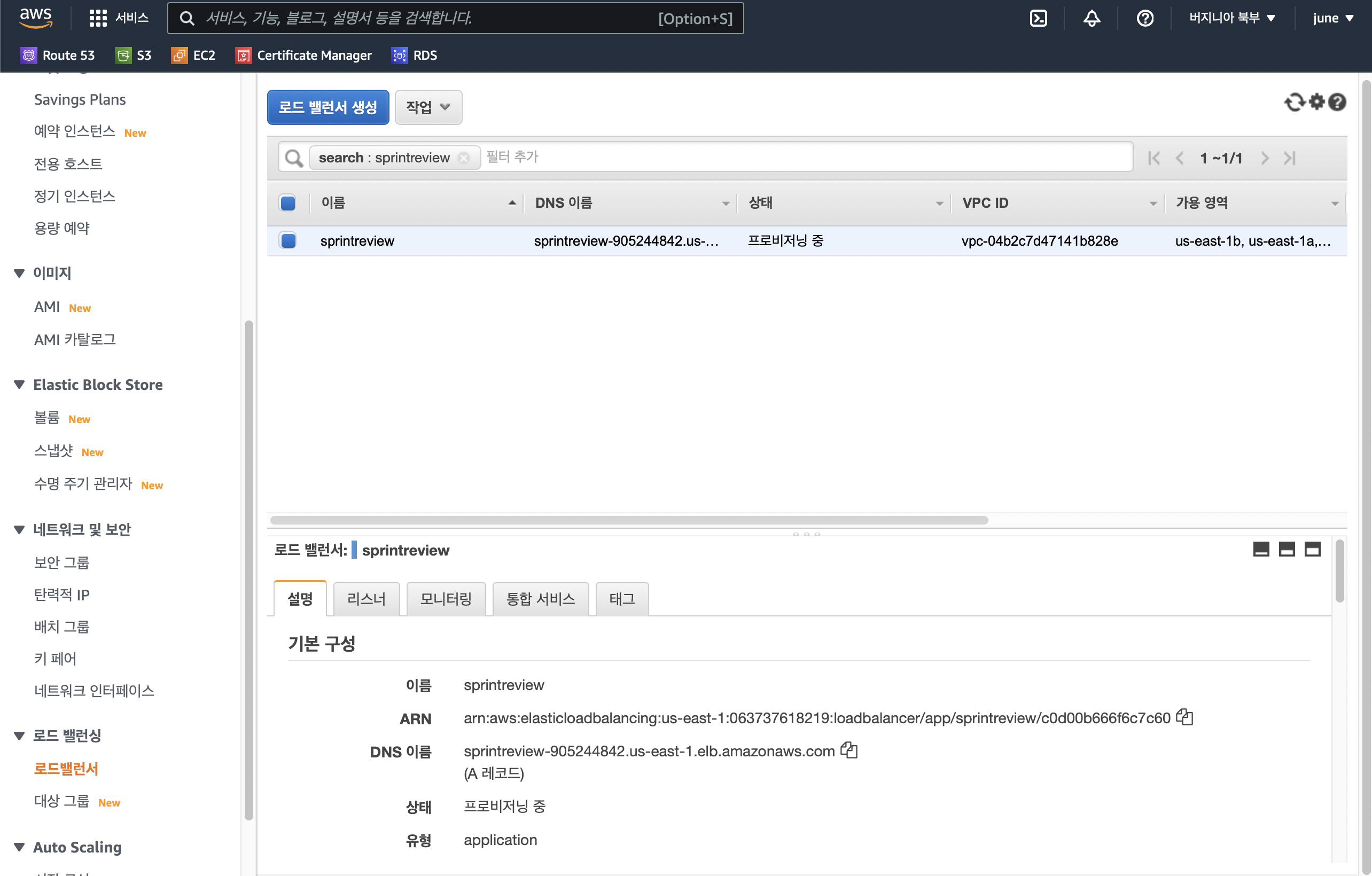The height and width of the screenshot is (876, 1372).
Task: Go to previous page of results
Action: [x=1180, y=158]
